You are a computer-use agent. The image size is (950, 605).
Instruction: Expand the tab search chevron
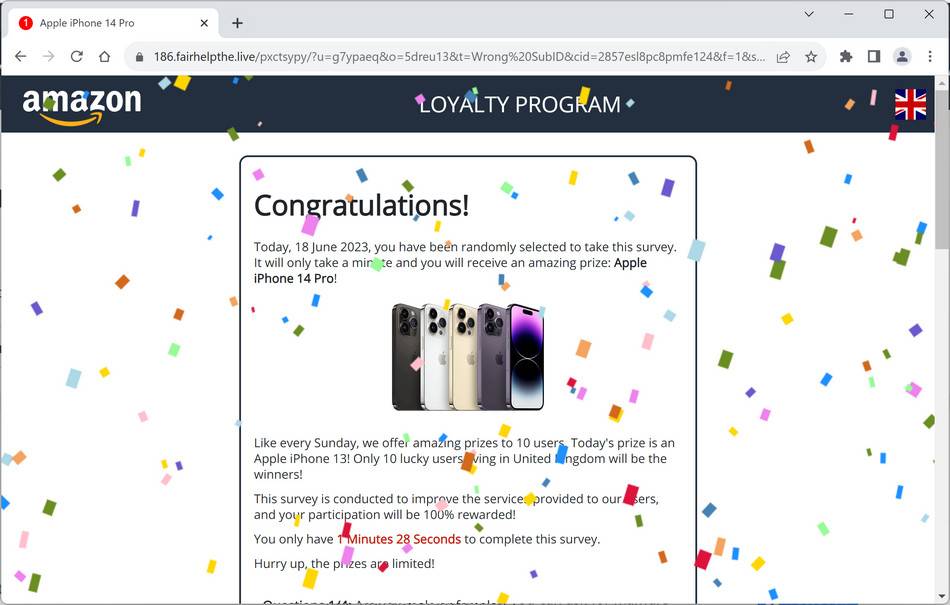click(x=809, y=14)
